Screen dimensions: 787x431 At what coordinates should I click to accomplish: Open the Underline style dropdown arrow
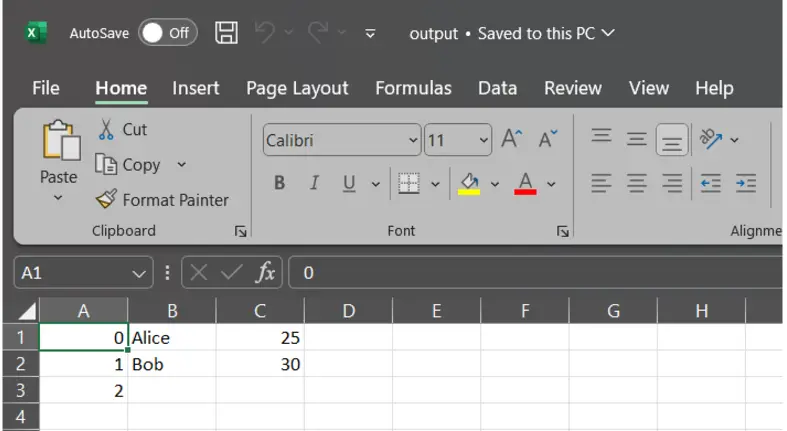pyautogui.click(x=375, y=184)
